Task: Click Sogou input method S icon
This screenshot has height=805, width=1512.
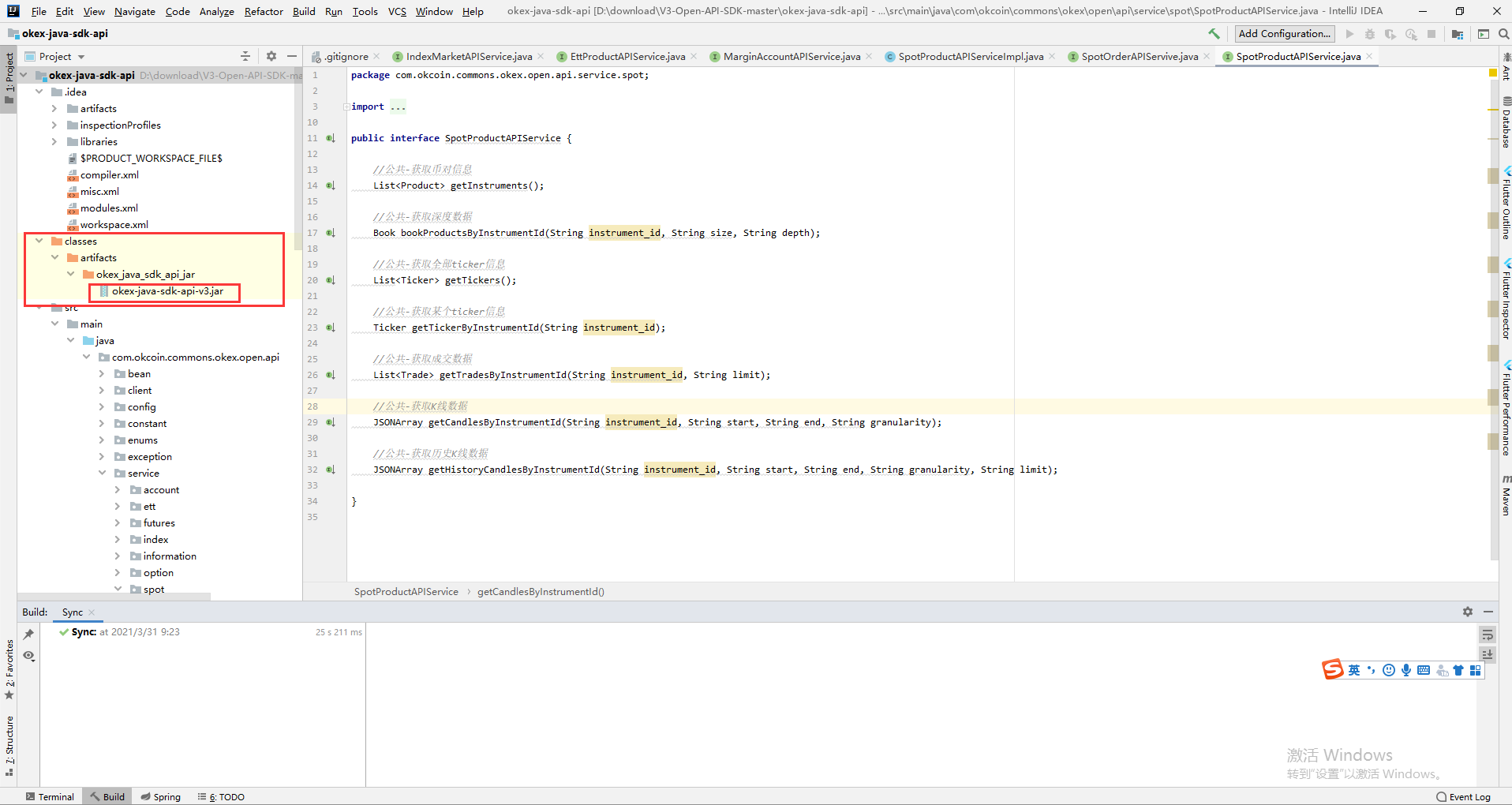Action: [x=1332, y=669]
